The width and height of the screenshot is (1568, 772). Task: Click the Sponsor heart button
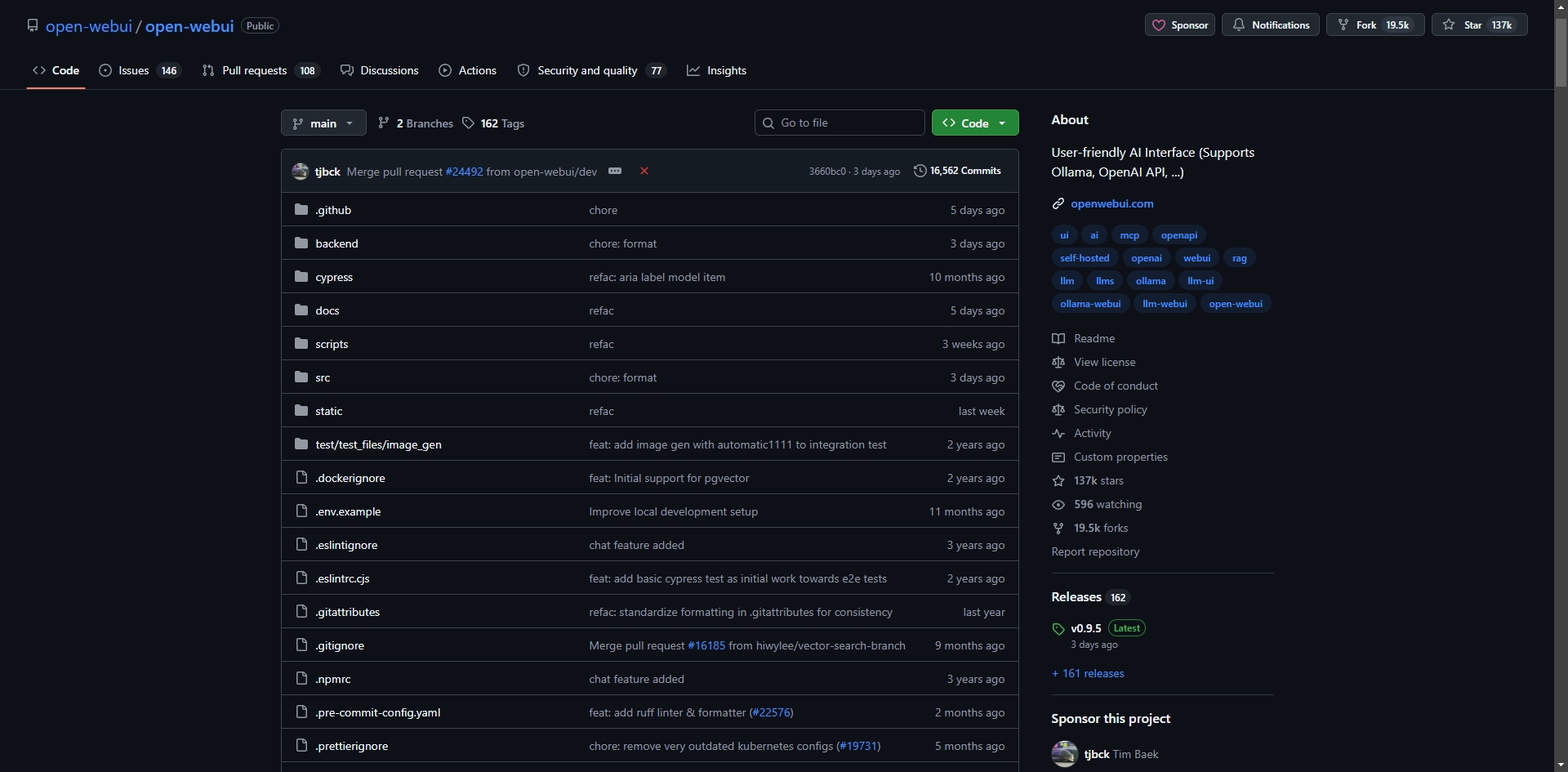tap(1180, 25)
